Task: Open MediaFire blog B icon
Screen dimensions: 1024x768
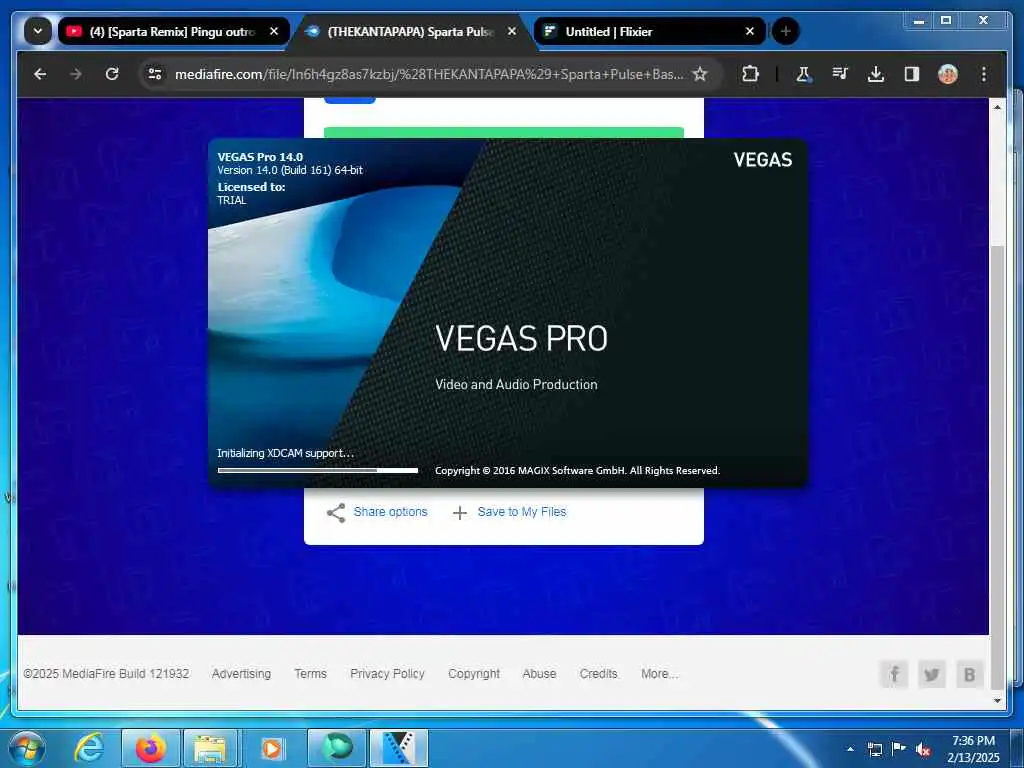Action: pos(970,674)
